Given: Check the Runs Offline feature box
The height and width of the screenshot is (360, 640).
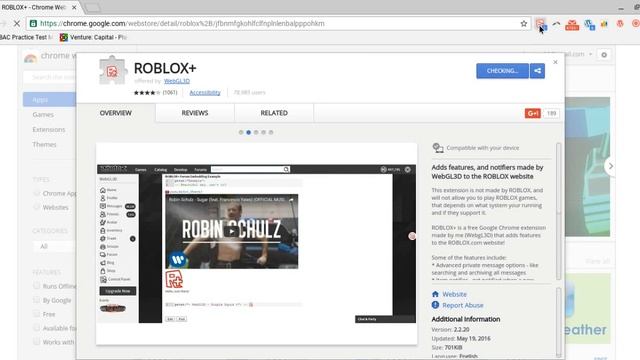Looking at the screenshot, I should click(x=36, y=286).
